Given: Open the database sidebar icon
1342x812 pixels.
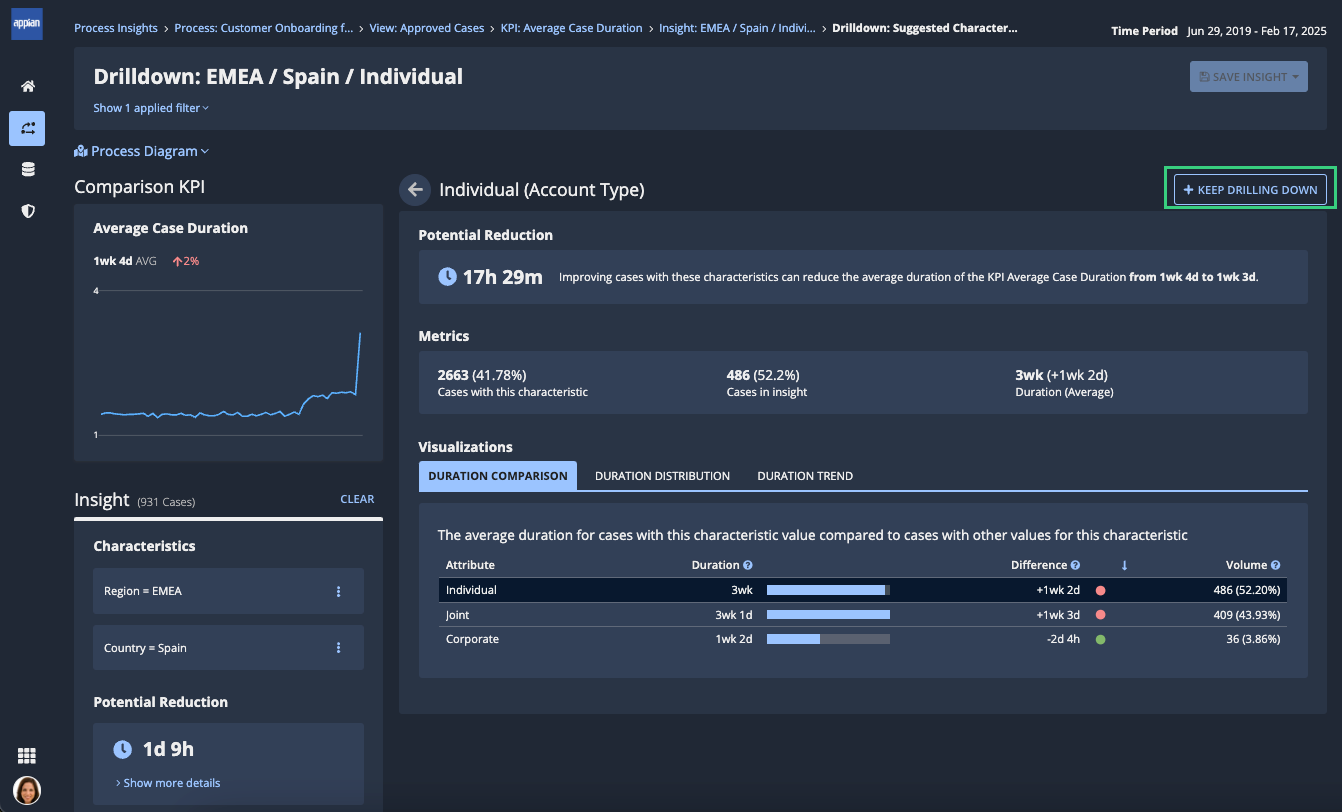Looking at the screenshot, I should [x=28, y=170].
